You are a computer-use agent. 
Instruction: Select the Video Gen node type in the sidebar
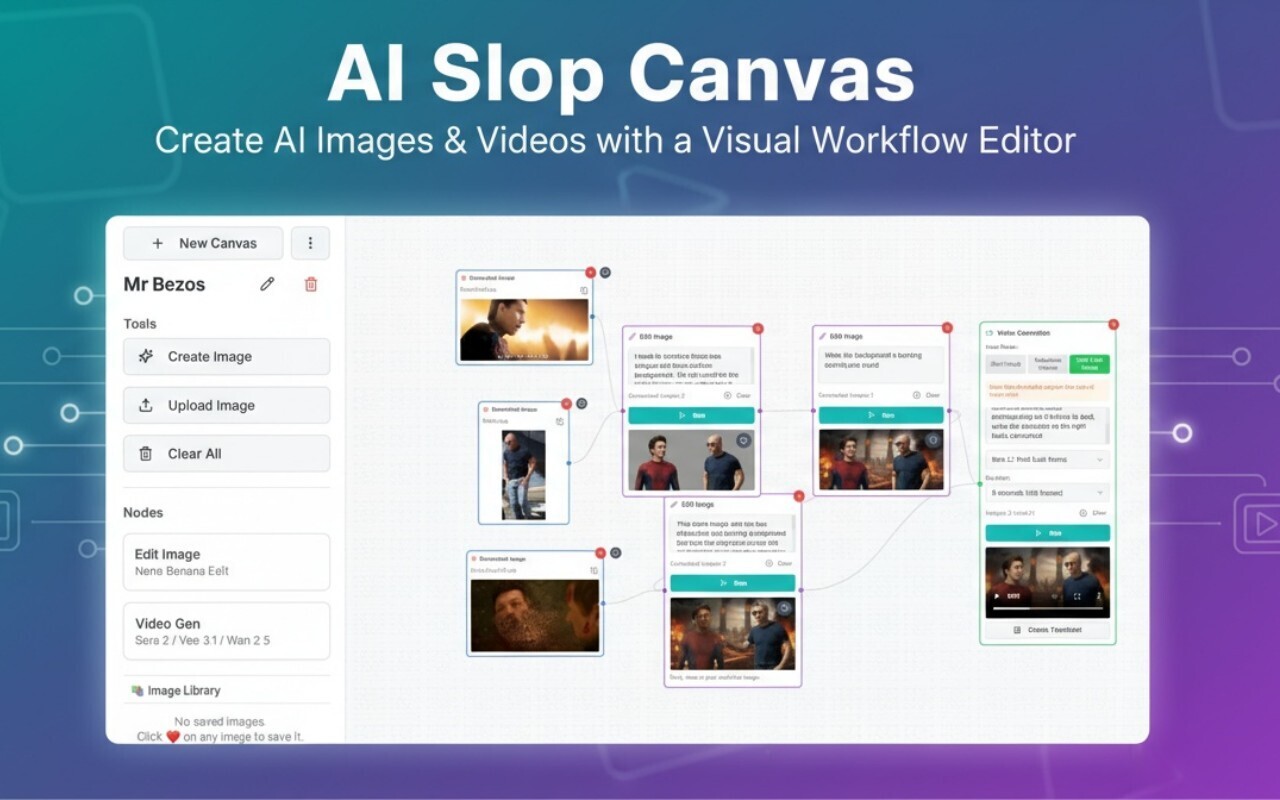coord(226,630)
